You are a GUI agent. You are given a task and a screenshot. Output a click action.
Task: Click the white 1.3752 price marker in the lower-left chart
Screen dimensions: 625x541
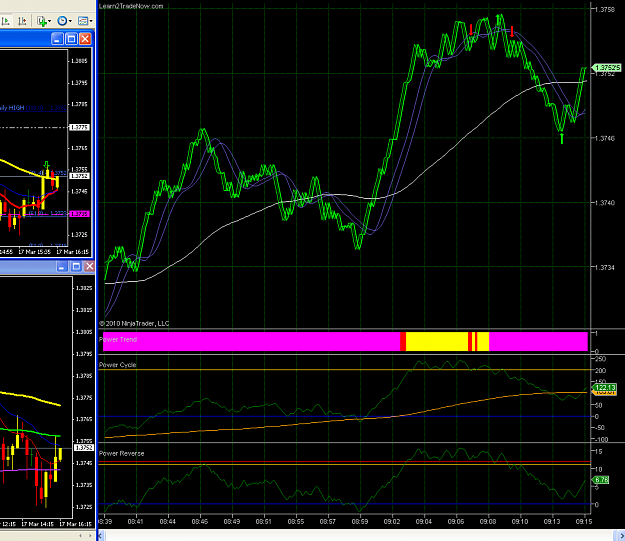coord(84,448)
